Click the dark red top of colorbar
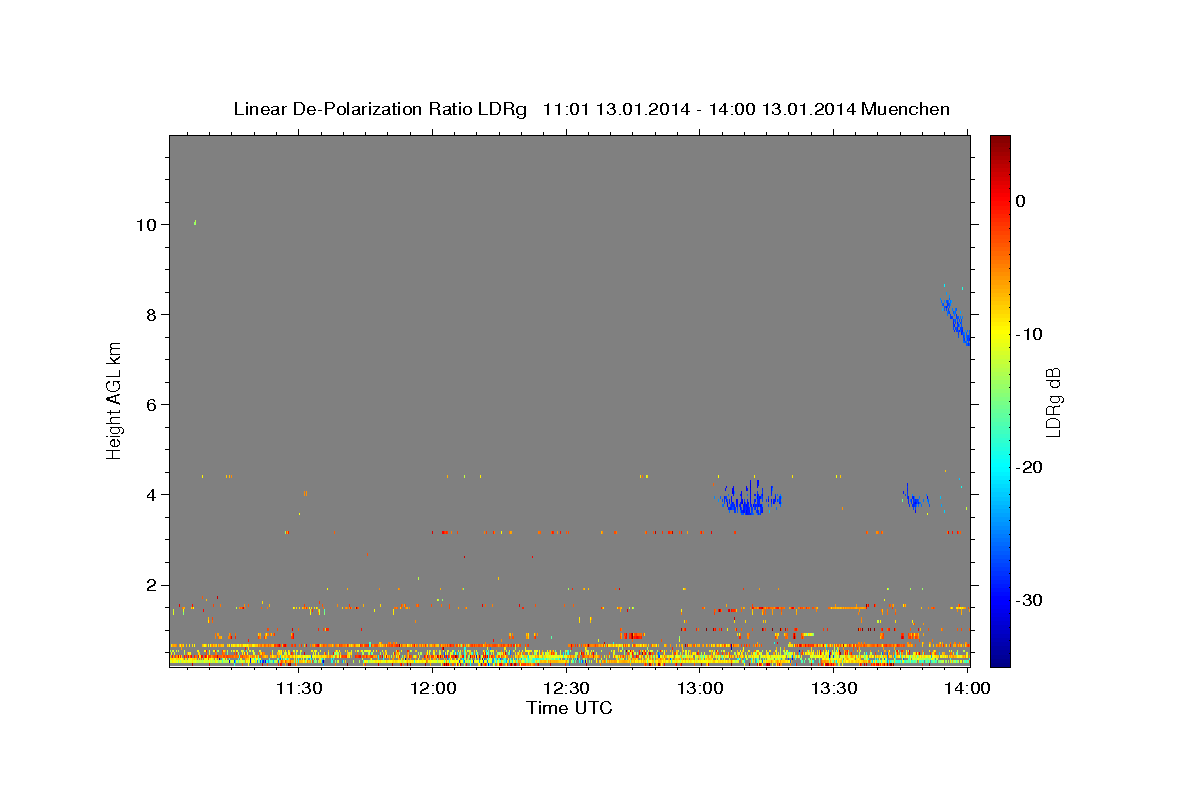 tap(1000, 145)
